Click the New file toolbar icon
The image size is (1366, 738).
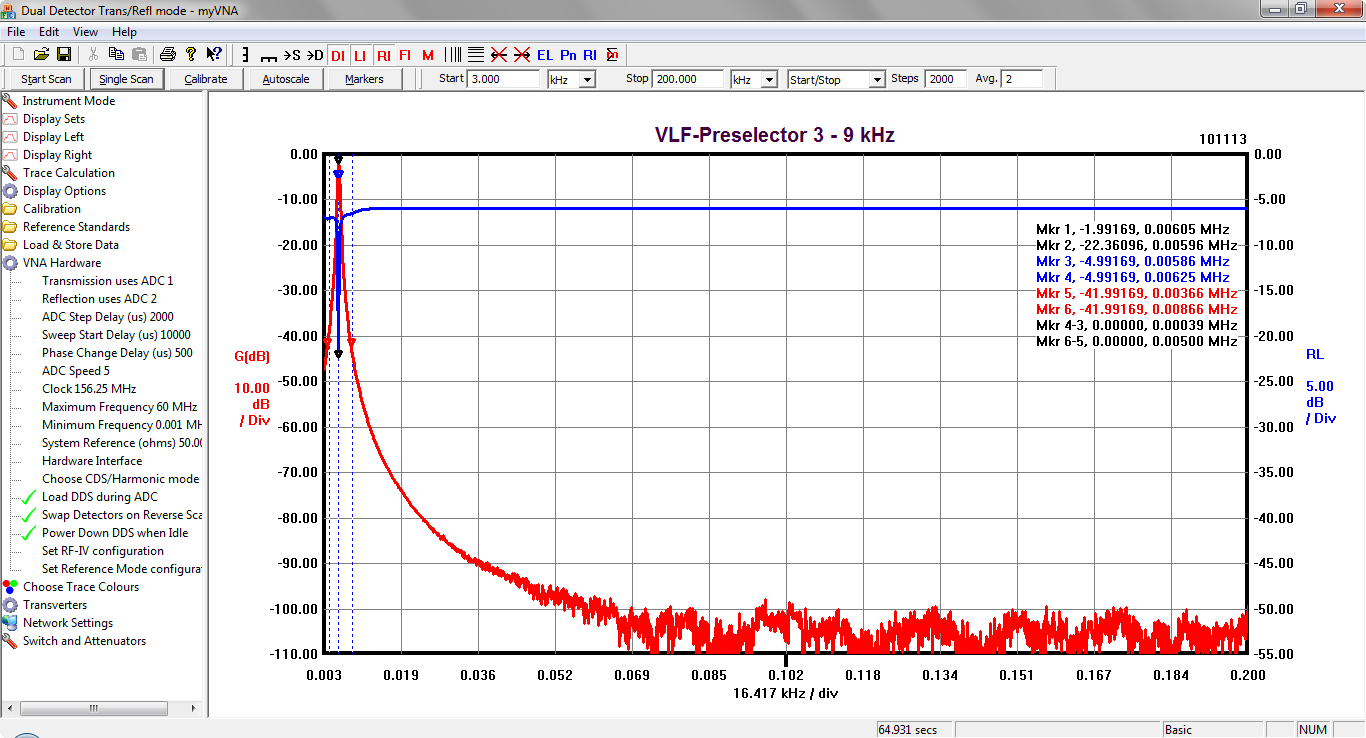pyautogui.click(x=19, y=54)
